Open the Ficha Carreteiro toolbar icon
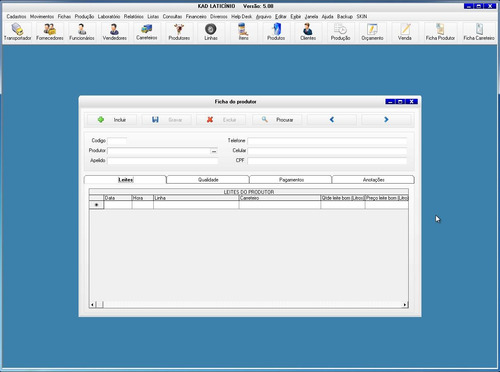This screenshot has height=372, width=500. (479, 32)
